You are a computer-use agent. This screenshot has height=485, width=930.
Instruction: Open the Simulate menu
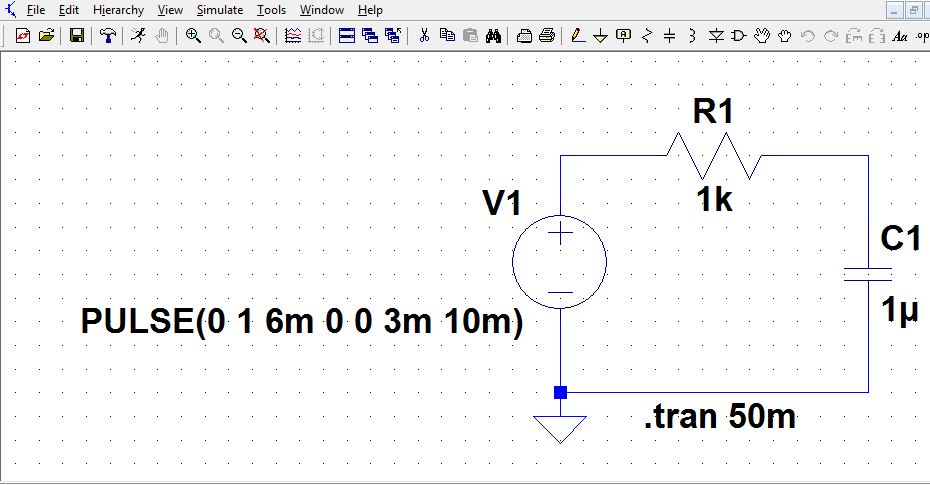(x=219, y=10)
